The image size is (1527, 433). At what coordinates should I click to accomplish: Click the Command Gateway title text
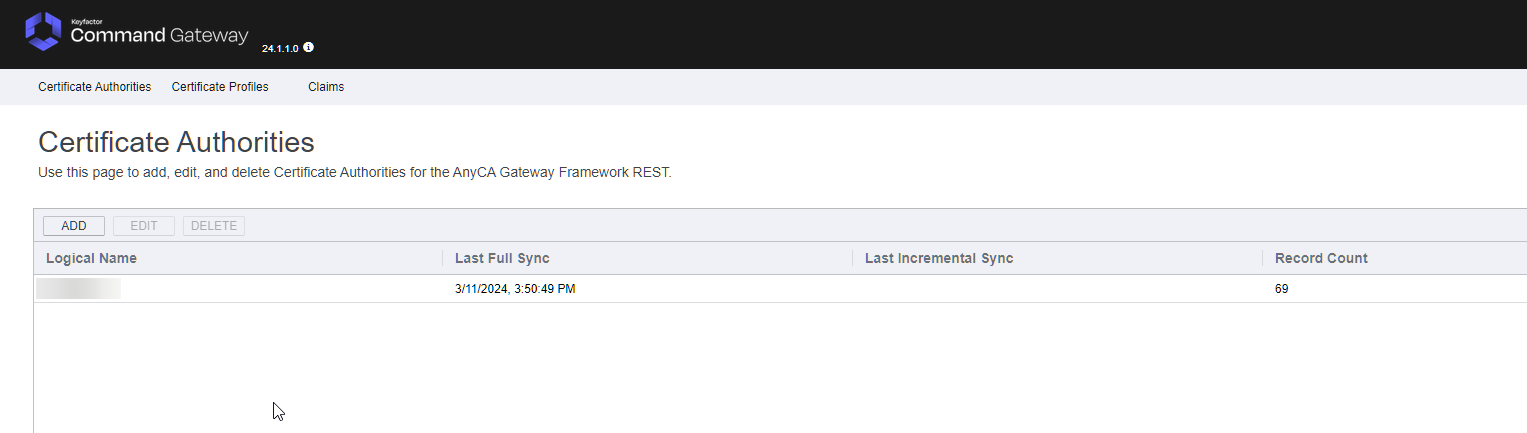pos(159,35)
